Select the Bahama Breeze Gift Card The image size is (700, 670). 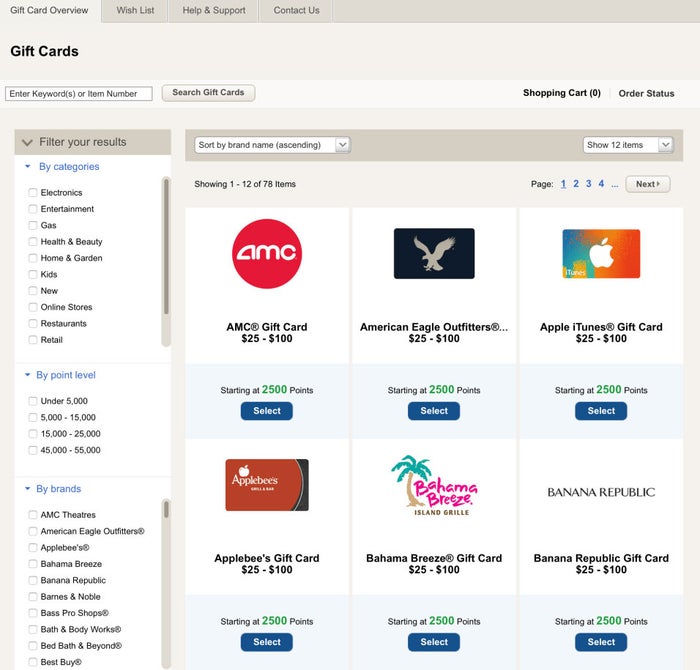tap(434, 642)
